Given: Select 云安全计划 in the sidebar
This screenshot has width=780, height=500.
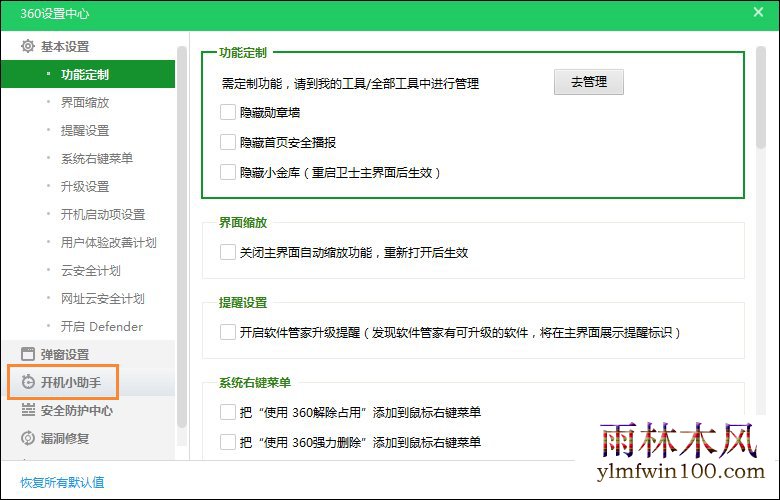Looking at the screenshot, I should point(91,271).
